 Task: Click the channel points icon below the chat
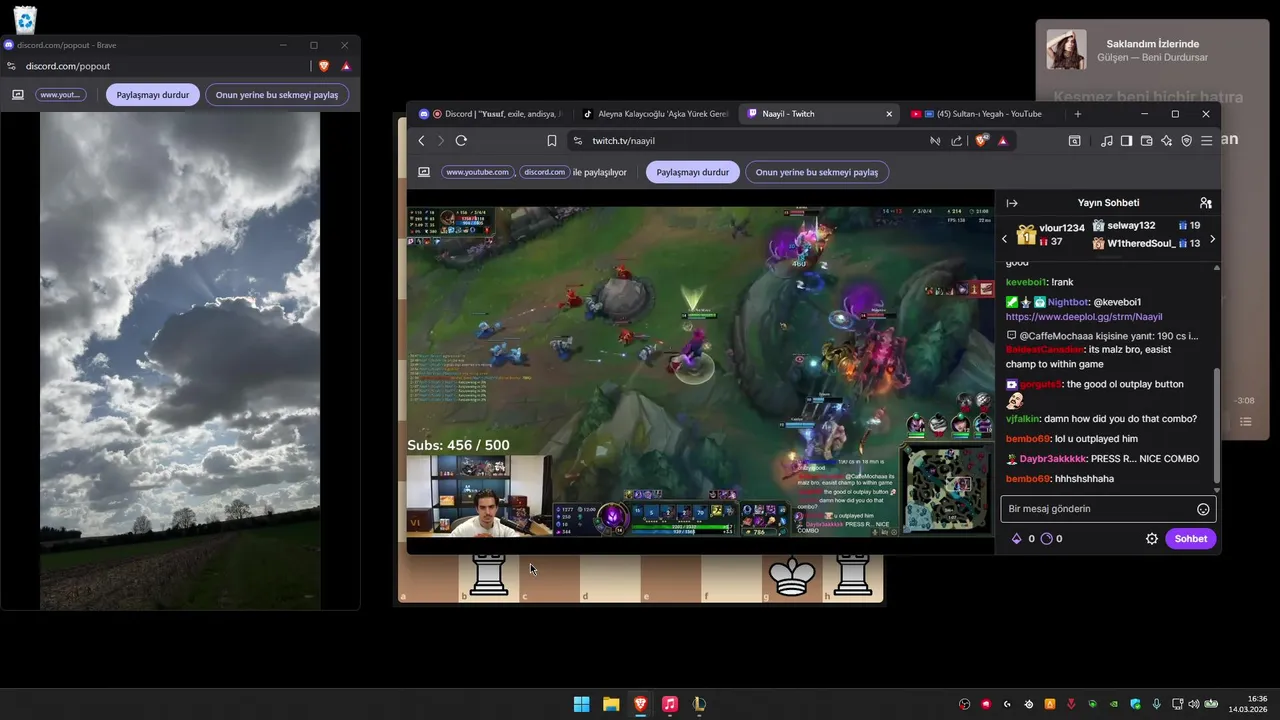[x=1046, y=539]
